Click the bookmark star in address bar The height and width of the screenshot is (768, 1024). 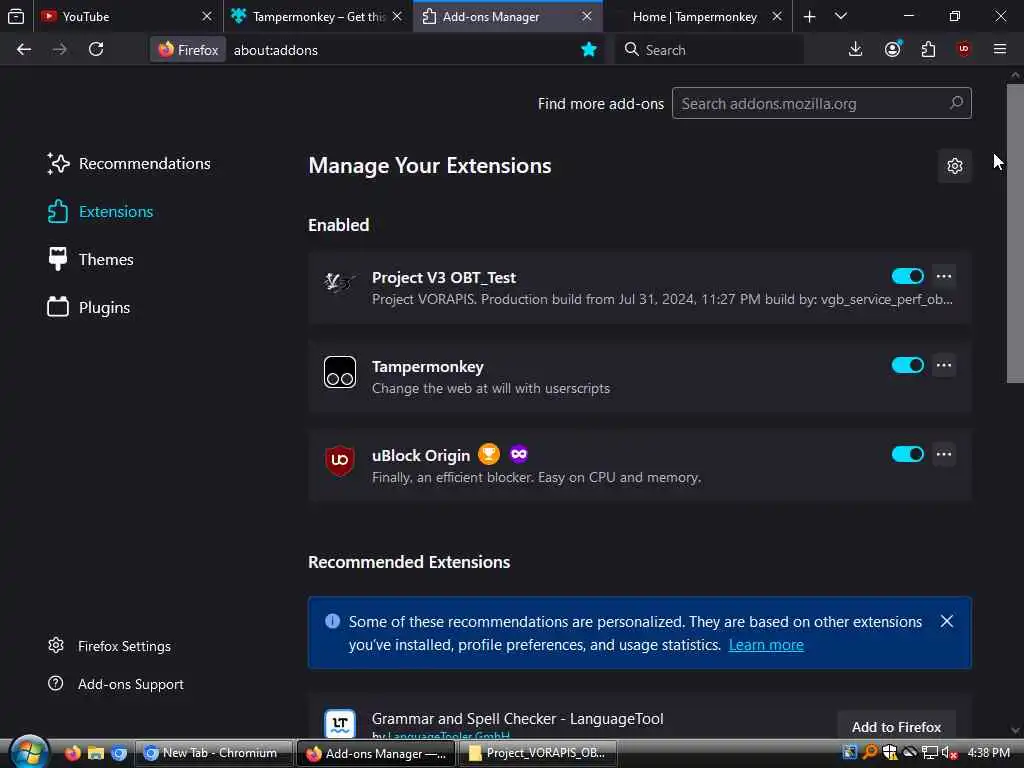(588, 50)
